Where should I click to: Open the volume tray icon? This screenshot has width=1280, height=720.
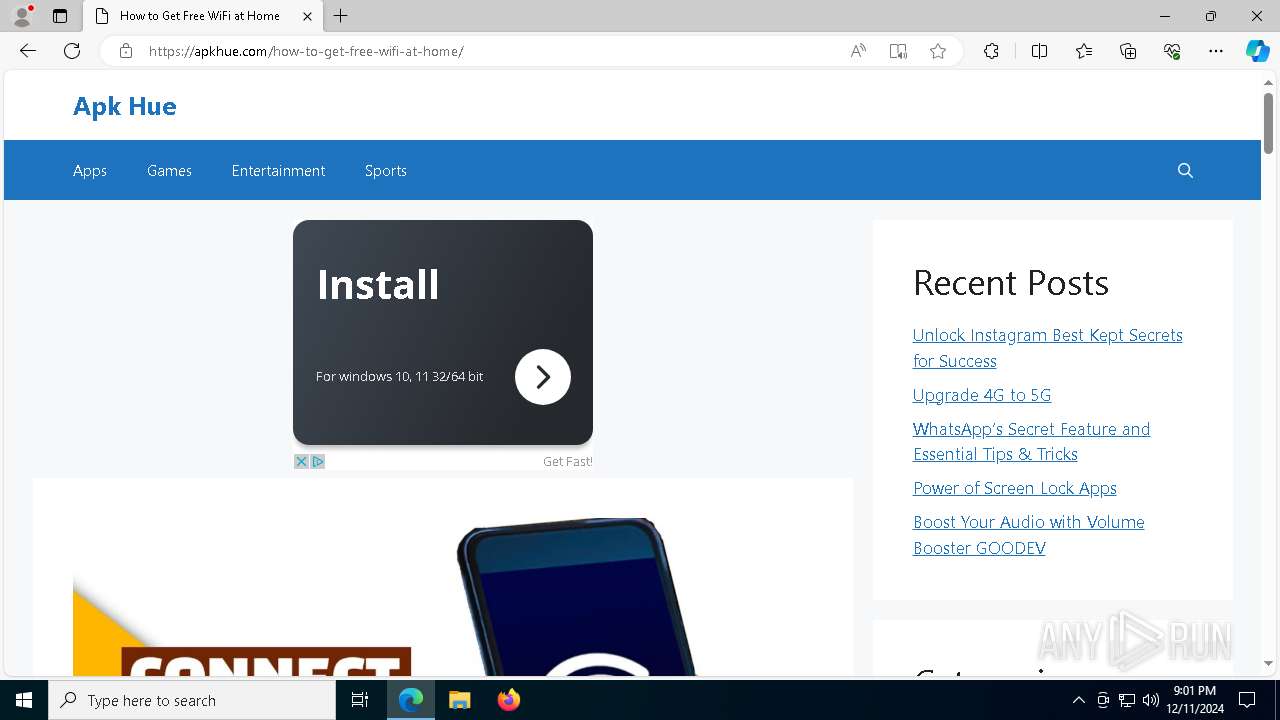coord(1150,700)
